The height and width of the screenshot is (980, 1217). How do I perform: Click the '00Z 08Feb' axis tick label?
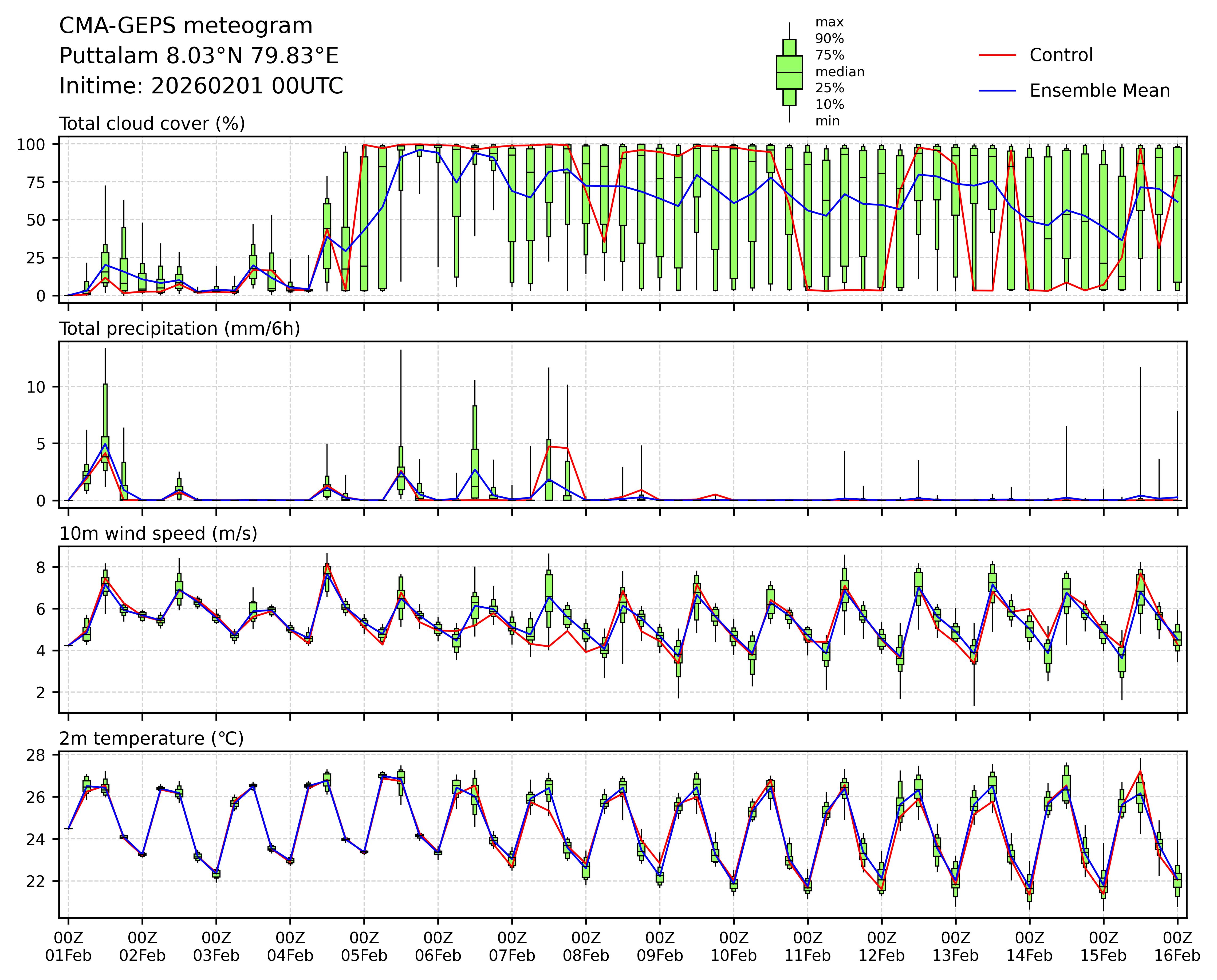click(x=586, y=947)
